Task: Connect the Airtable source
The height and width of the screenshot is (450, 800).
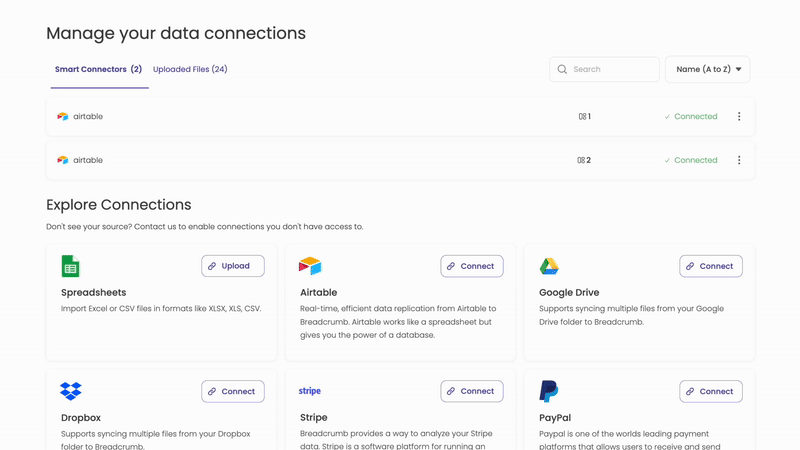Action: pyautogui.click(x=472, y=266)
